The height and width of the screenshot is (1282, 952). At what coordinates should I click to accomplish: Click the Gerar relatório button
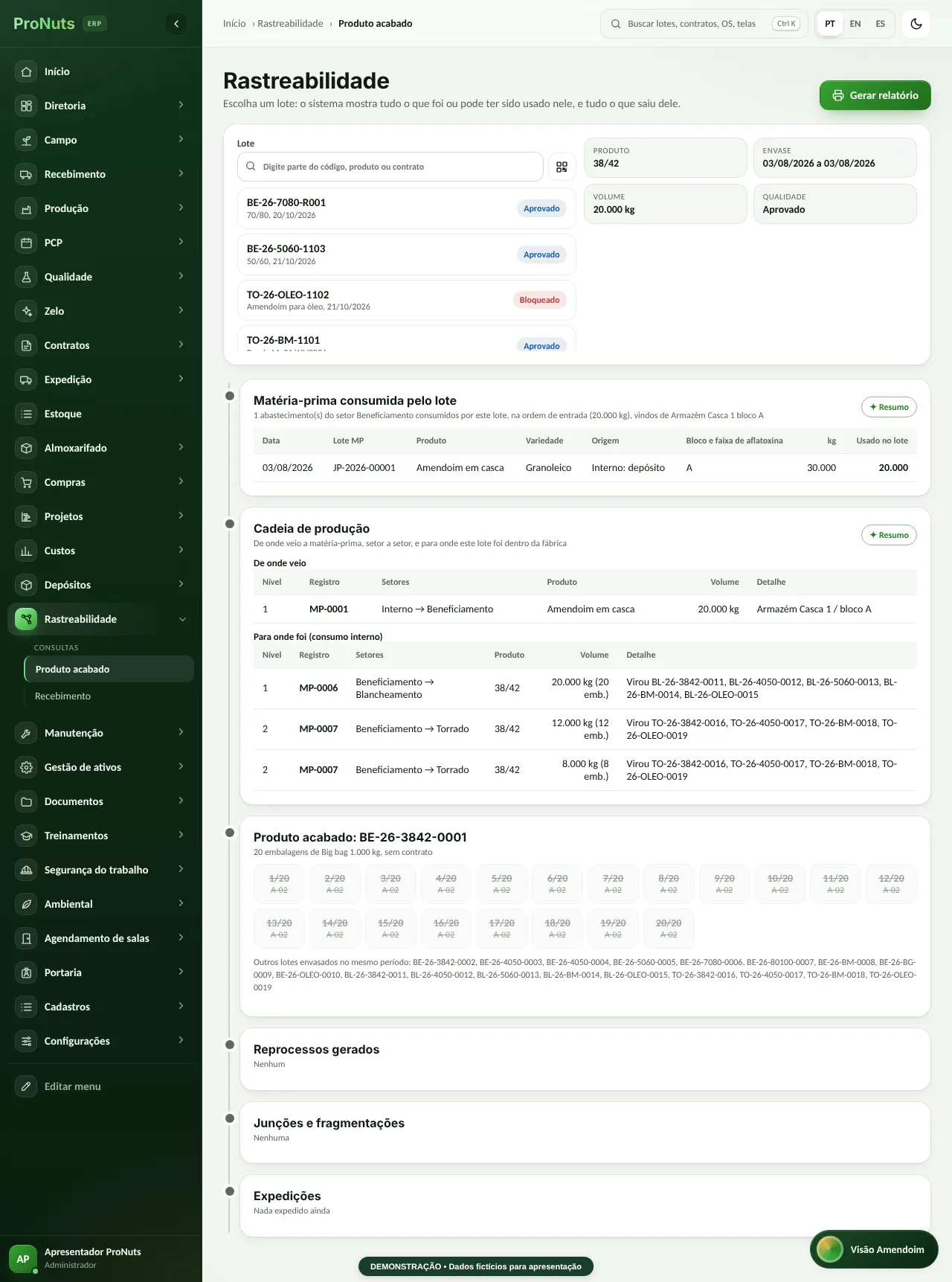(x=875, y=95)
